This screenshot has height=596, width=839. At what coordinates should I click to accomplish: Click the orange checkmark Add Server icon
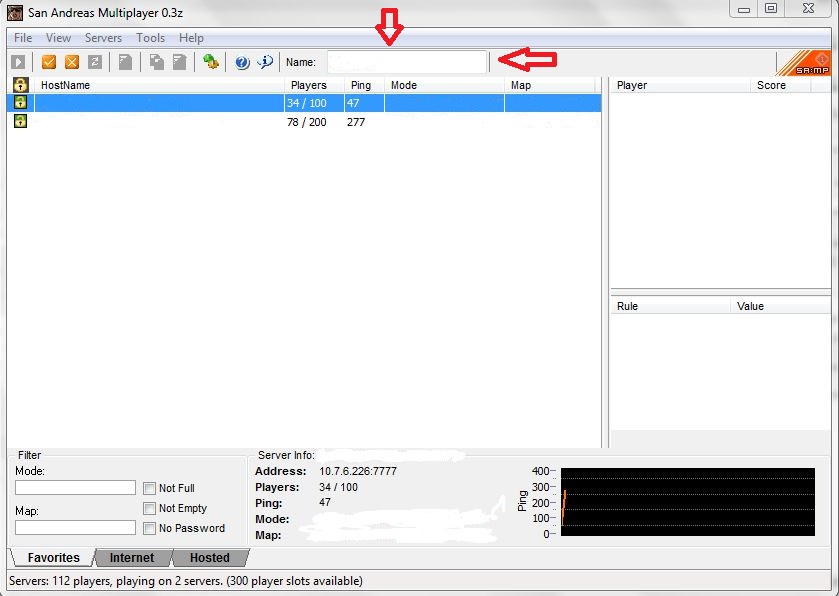point(49,62)
